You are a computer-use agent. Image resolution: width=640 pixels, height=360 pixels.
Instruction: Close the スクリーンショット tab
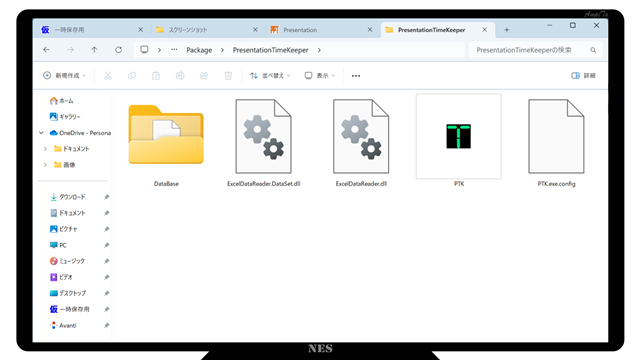(255, 30)
